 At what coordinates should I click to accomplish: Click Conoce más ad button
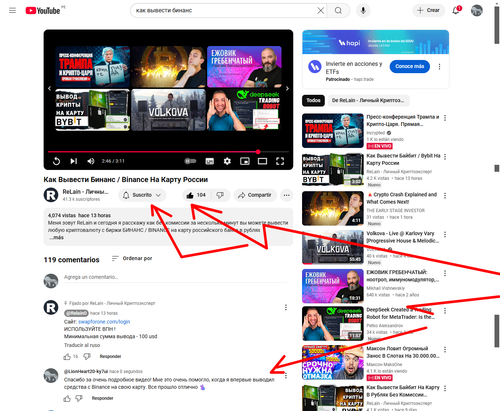(410, 66)
